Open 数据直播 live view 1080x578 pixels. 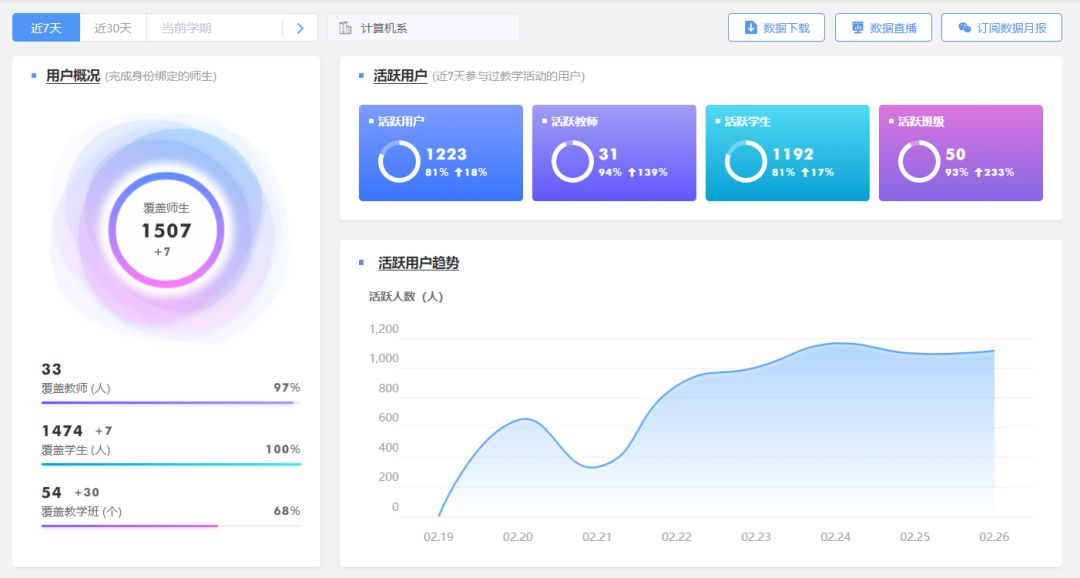pyautogui.click(x=883, y=28)
